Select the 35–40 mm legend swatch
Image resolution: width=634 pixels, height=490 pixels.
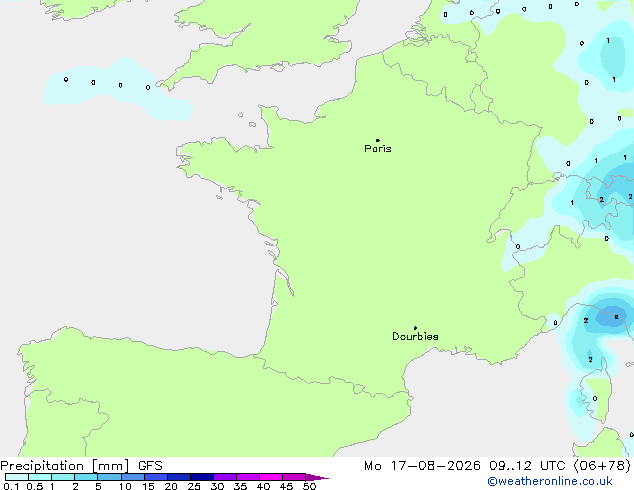[248, 477]
